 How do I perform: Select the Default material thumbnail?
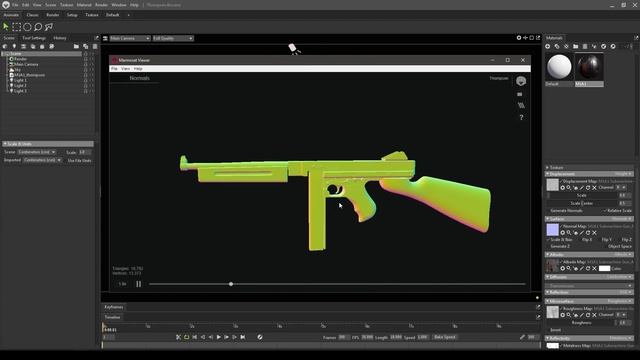[559, 67]
